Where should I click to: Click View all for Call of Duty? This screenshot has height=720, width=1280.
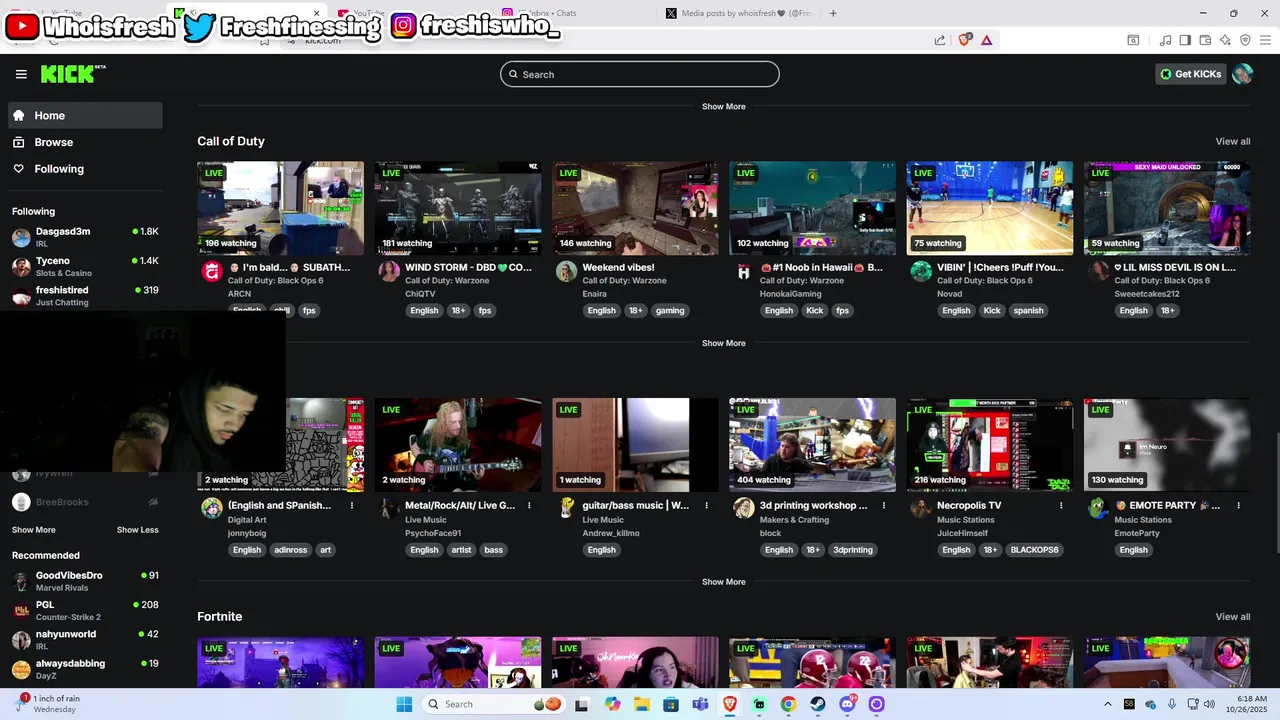pyautogui.click(x=1232, y=141)
